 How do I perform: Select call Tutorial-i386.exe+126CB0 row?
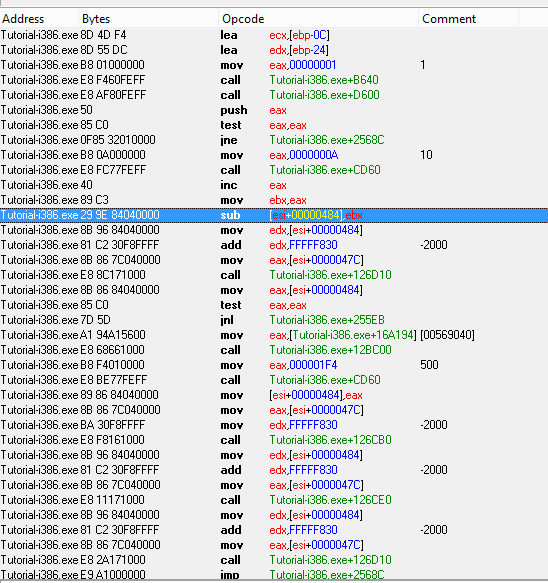point(274,440)
